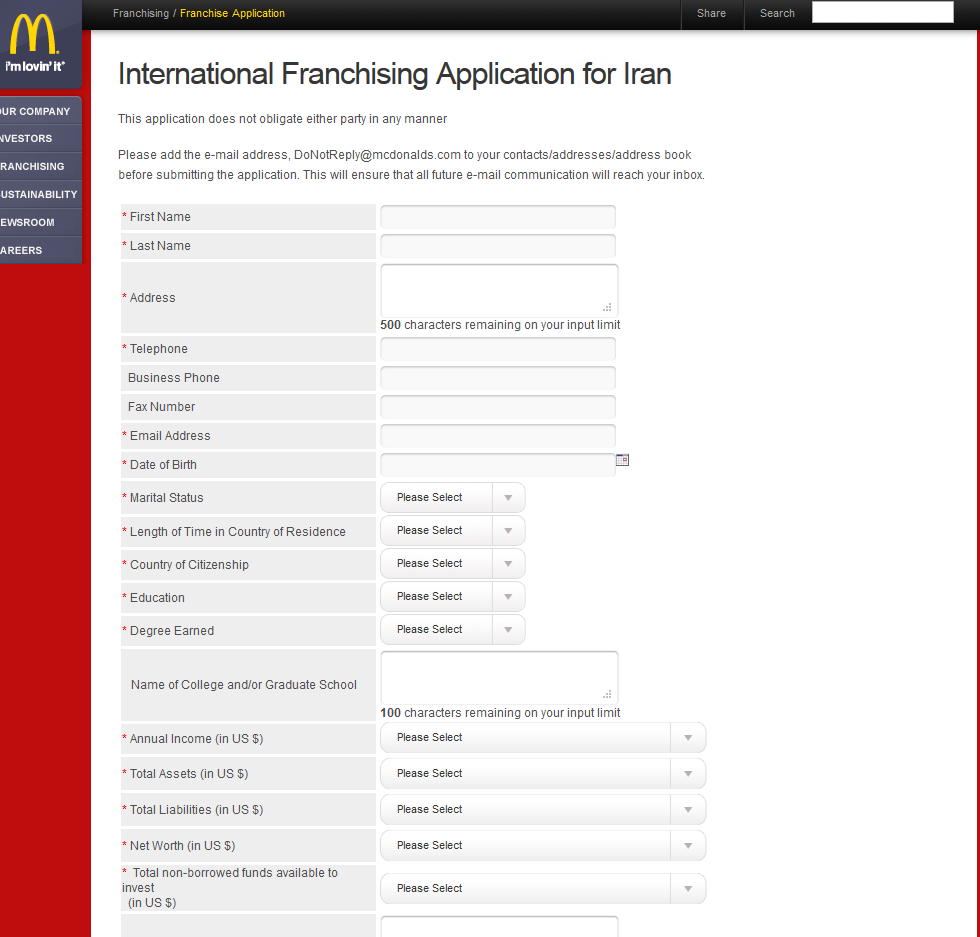Focus the Date of Birth input field
980x937 pixels.
pos(498,465)
